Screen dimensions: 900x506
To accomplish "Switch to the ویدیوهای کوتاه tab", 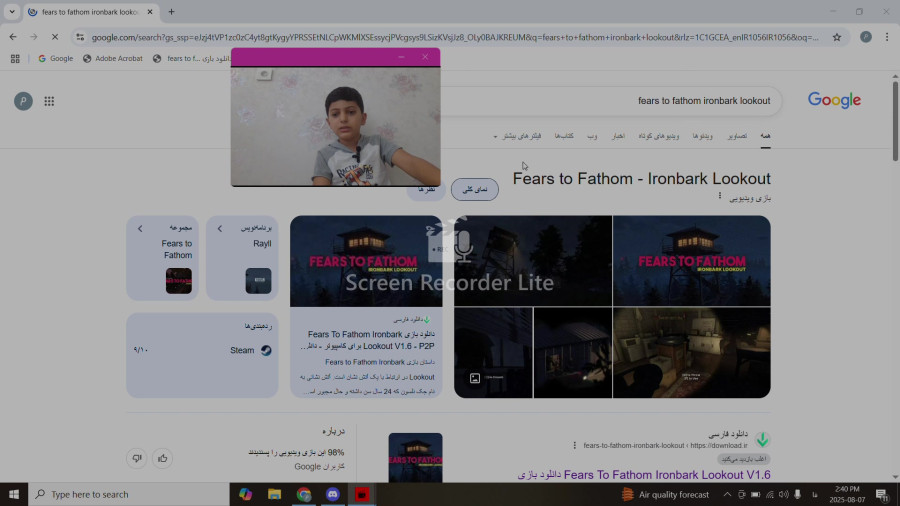I will pos(658,137).
